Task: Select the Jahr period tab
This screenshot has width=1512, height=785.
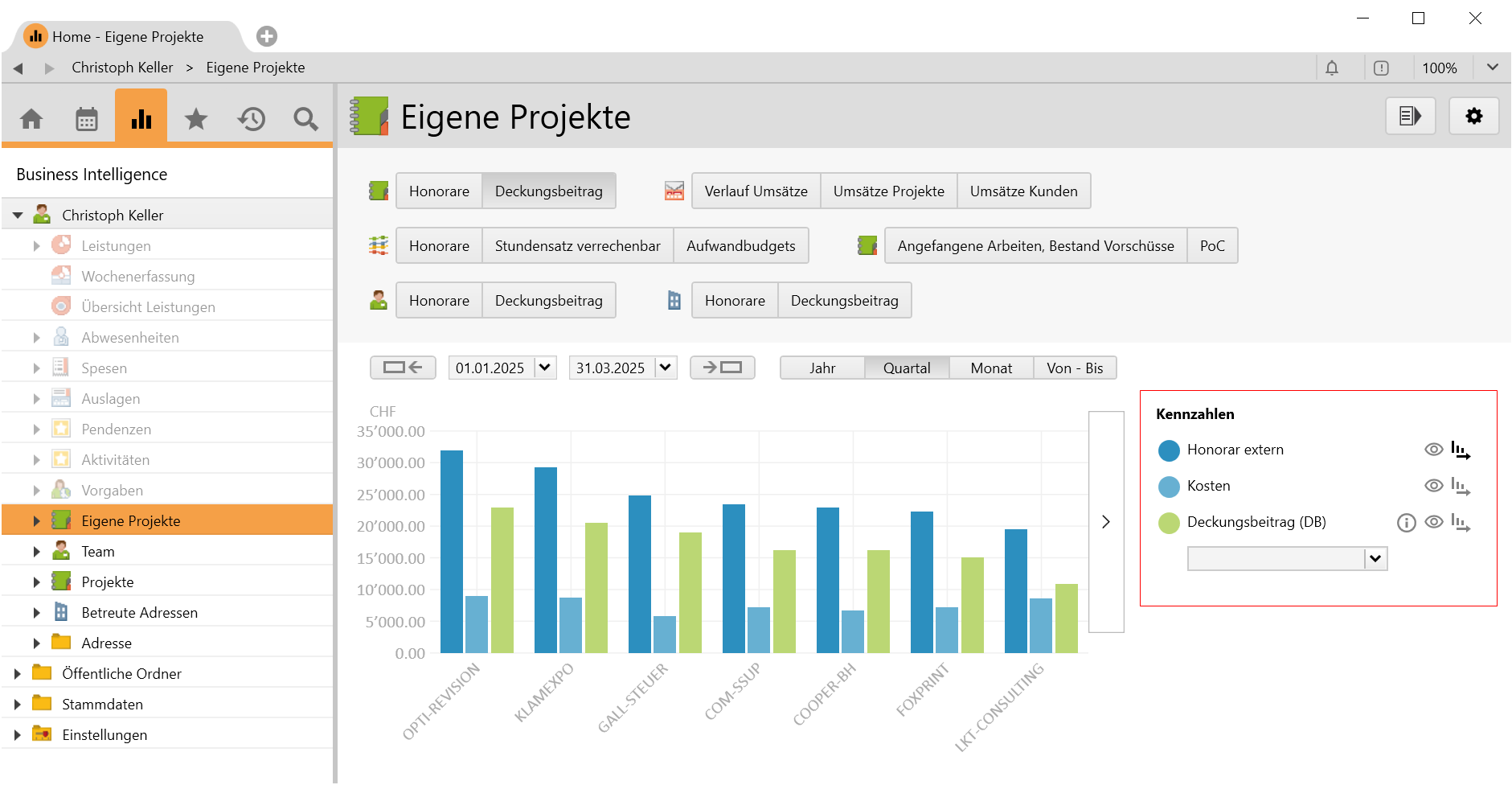Action: click(x=822, y=368)
